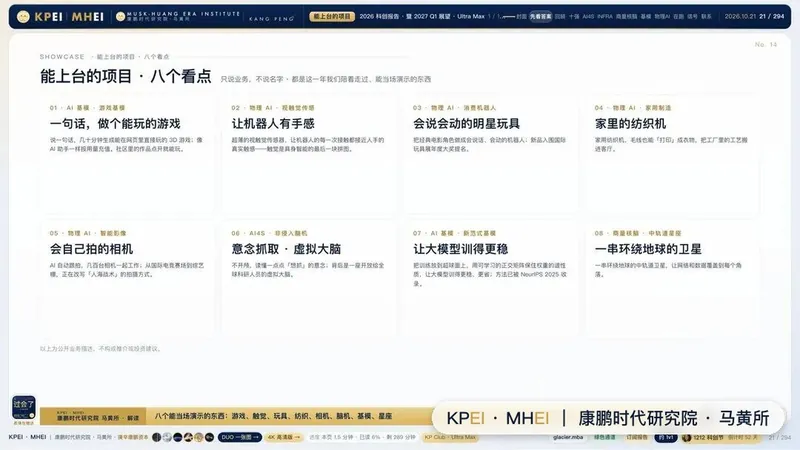Screen dimensions: 800x450
Task: Click the fifth round avatar in bottom bar
Action: [198, 437]
